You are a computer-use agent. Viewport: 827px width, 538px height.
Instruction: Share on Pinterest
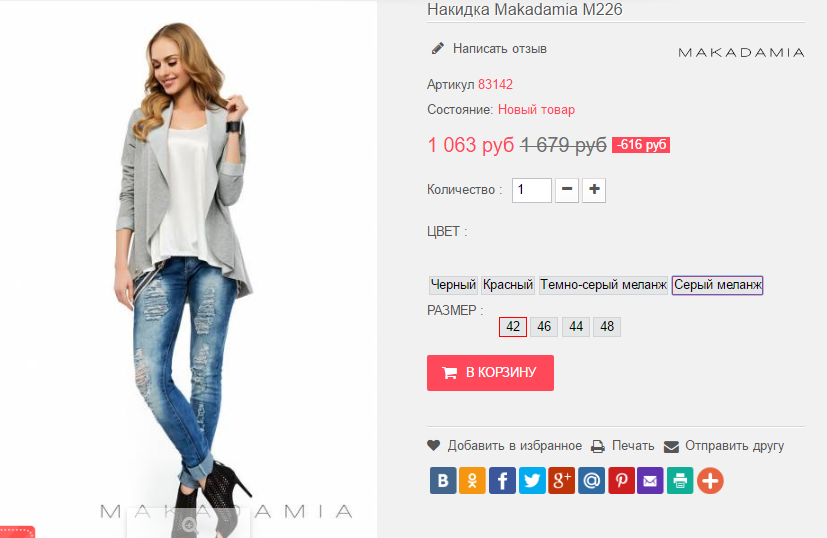[x=621, y=481]
